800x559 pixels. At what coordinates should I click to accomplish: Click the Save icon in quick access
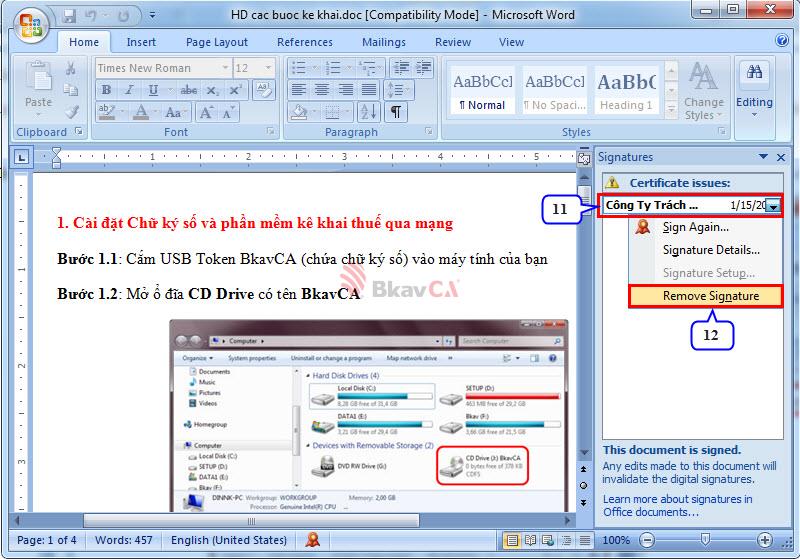[x=69, y=16]
